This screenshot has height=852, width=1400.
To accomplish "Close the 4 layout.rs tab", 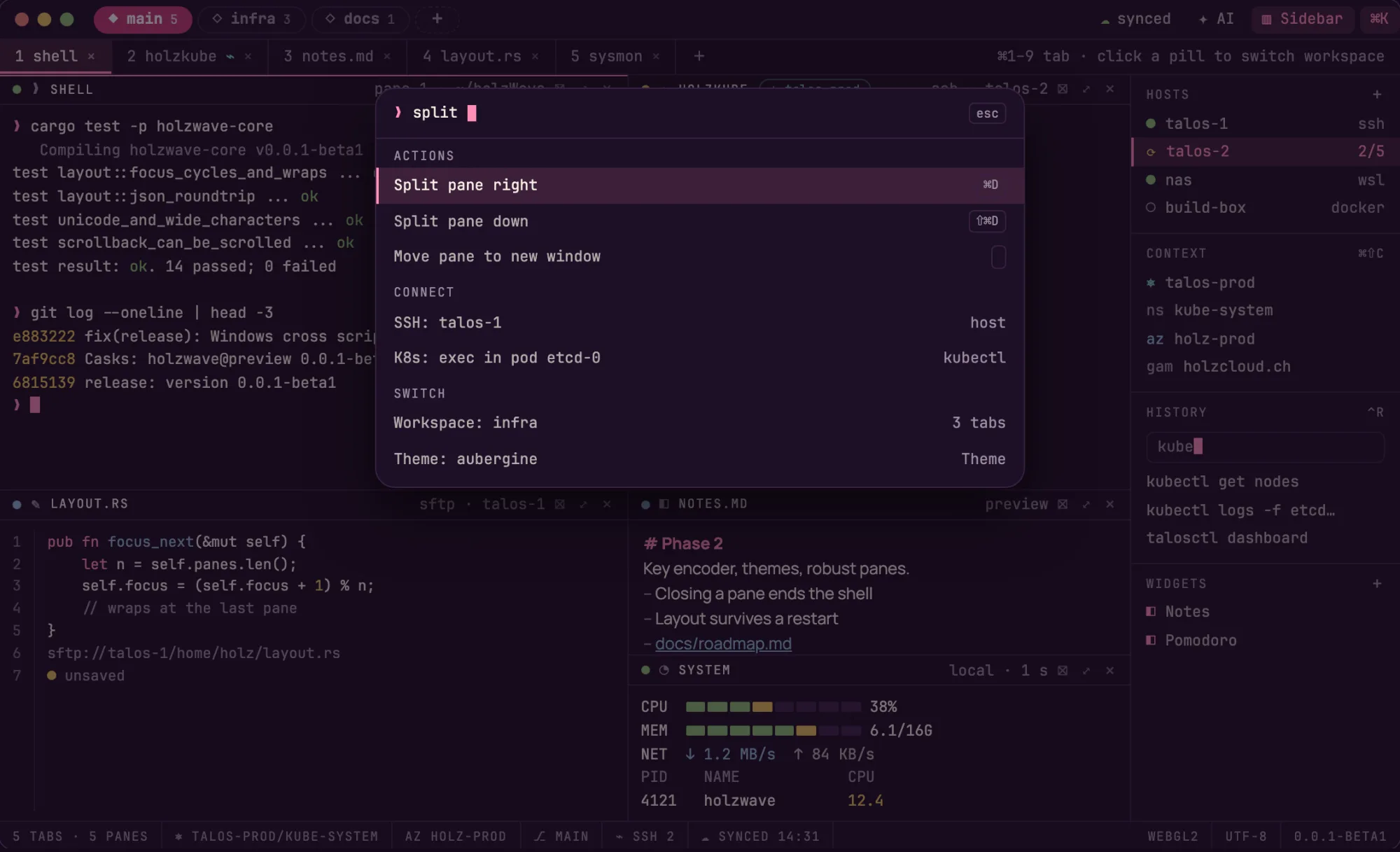I will coord(535,56).
